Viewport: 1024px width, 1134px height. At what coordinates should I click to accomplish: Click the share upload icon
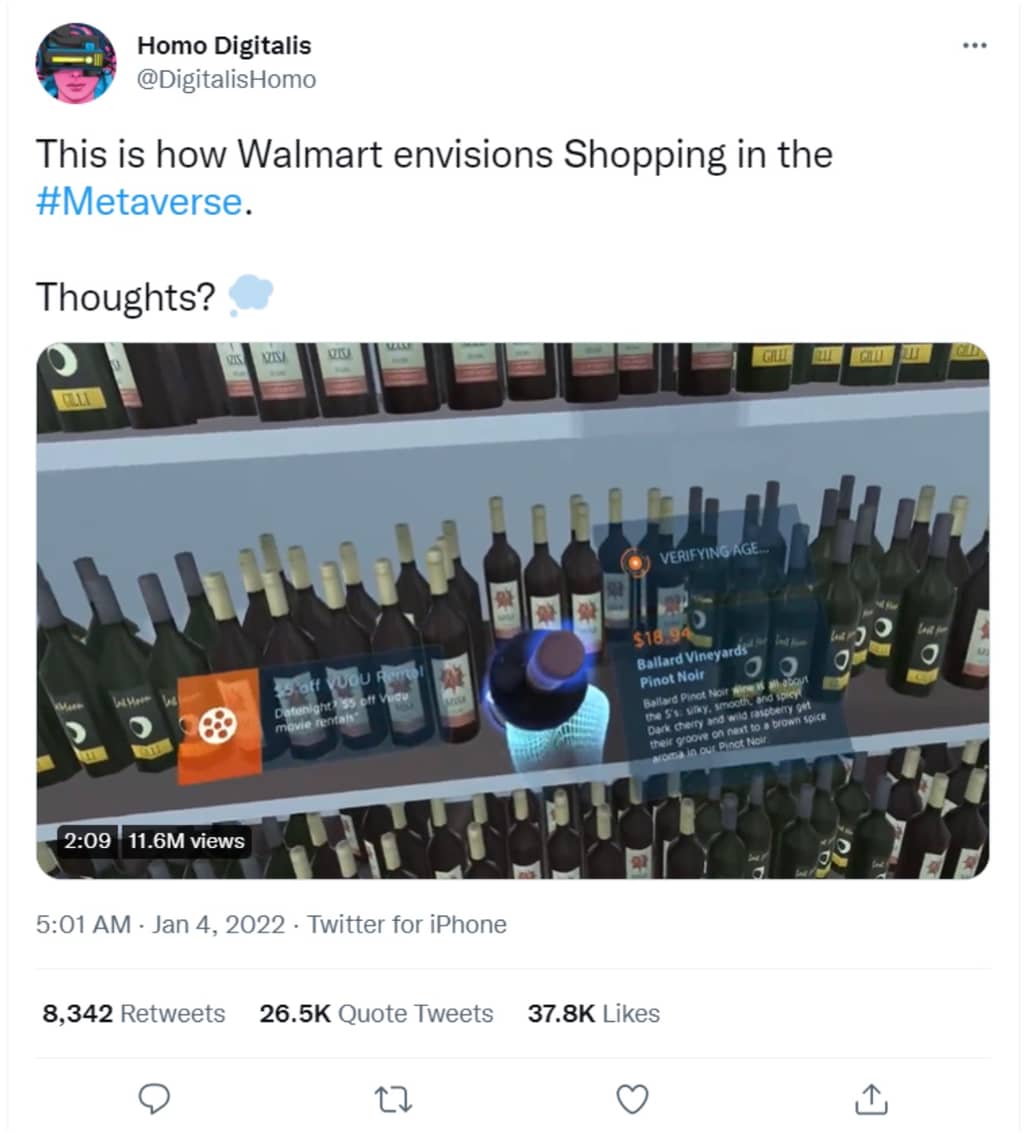point(871,1098)
